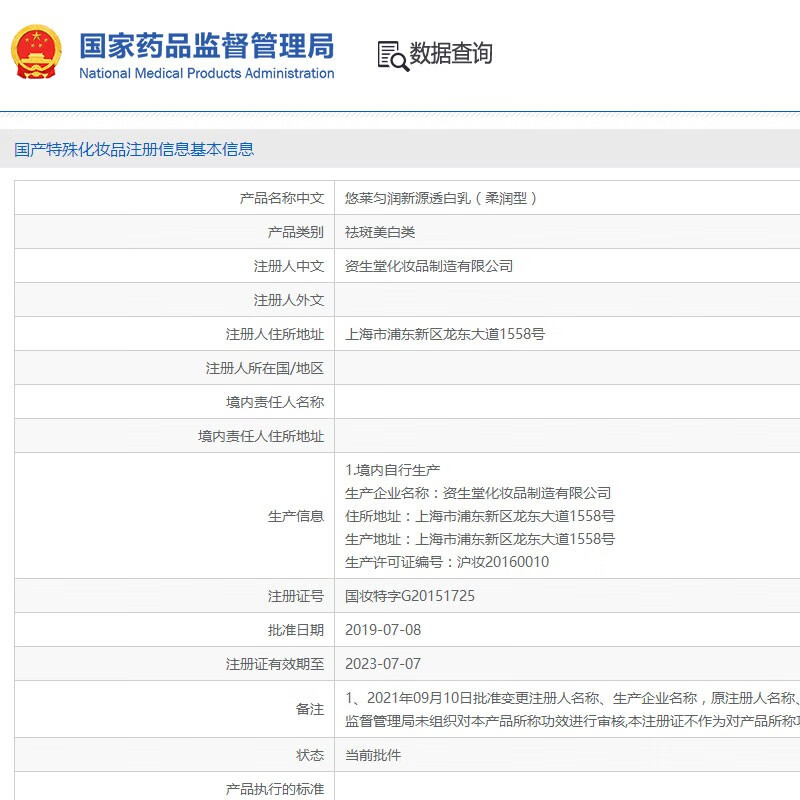
Task: Select approval date 2019-07-08
Action: click(x=383, y=630)
